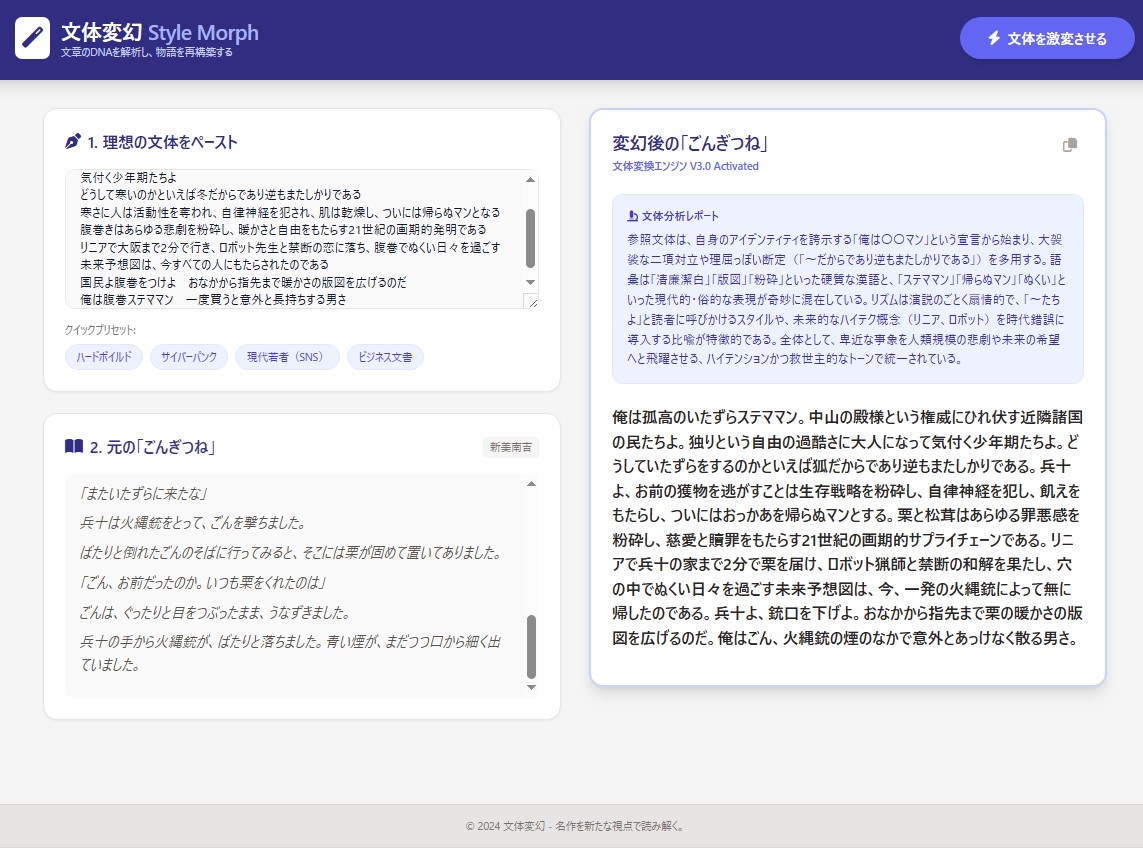Screen dimensions: 1143x848
Task: Click the scrollbar thumb in the original story panel
Action: pyautogui.click(x=531, y=646)
